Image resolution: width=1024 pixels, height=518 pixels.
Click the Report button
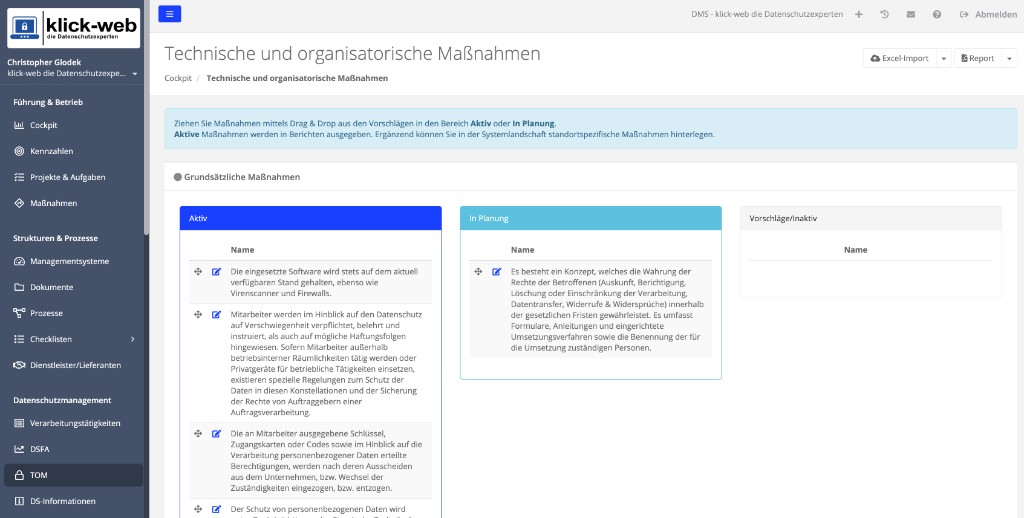978,58
